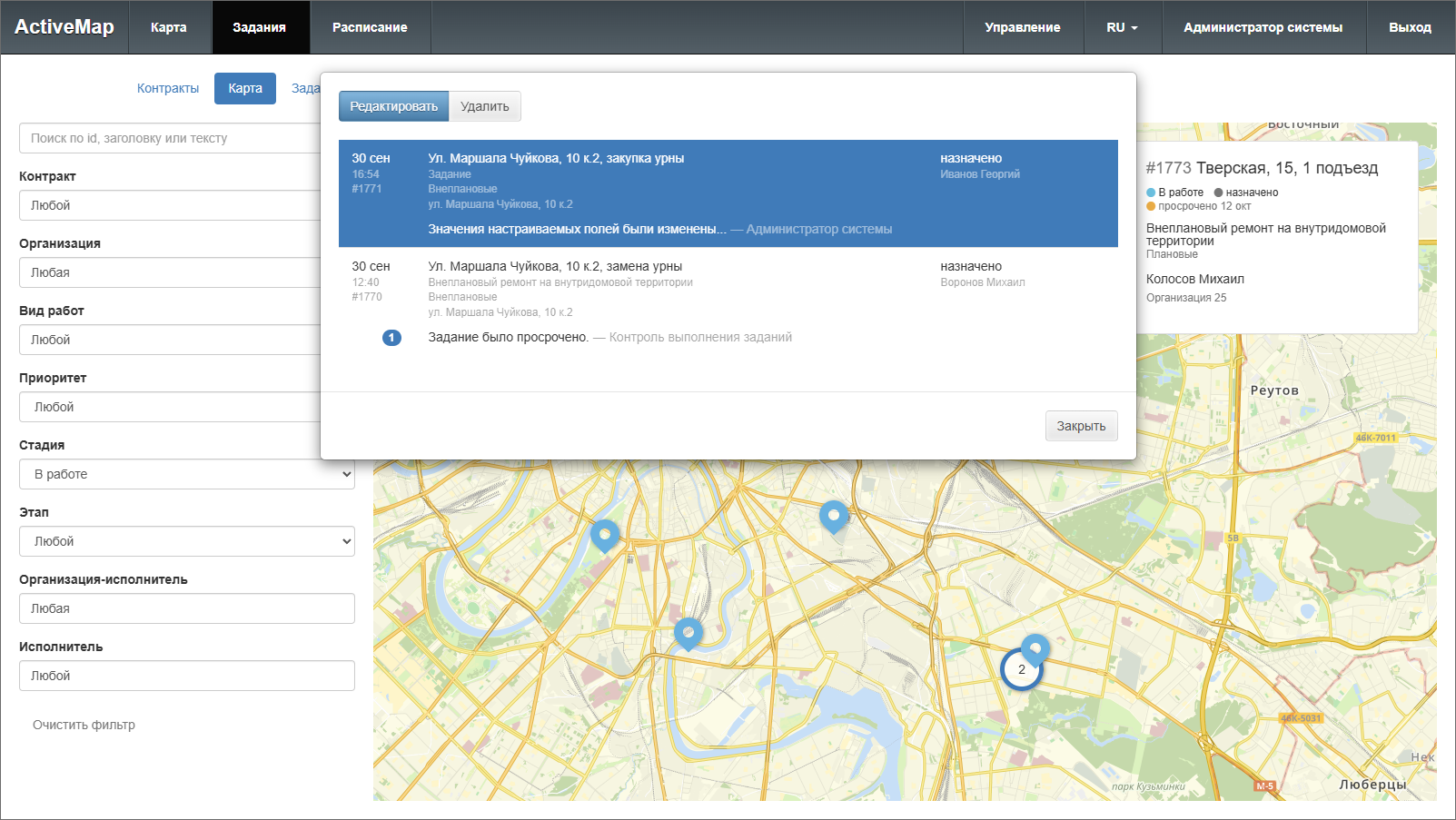Click the map pin near the river bend
Viewport: 1456px width, 820px height.
coord(688,632)
